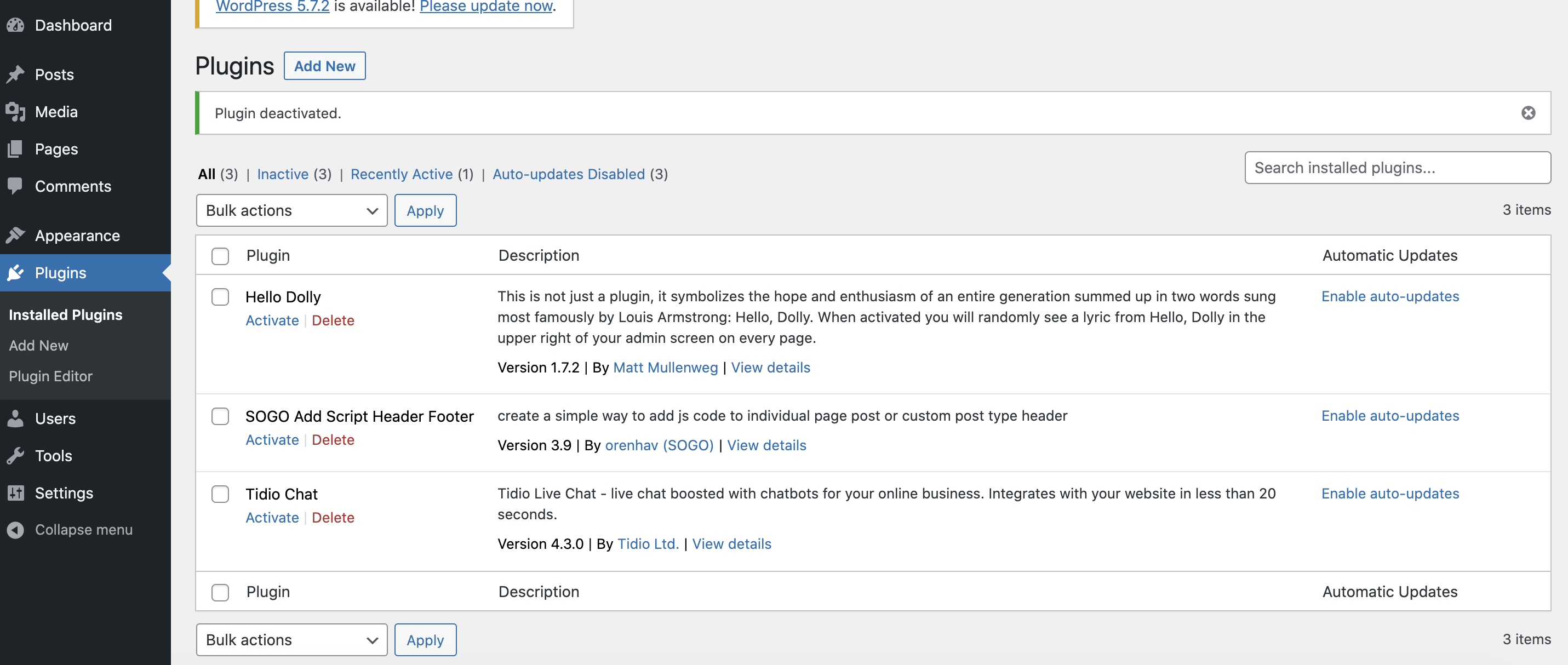Check the select-all checkbox in table footer
The image size is (1568, 665).
(x=220, y=593)
